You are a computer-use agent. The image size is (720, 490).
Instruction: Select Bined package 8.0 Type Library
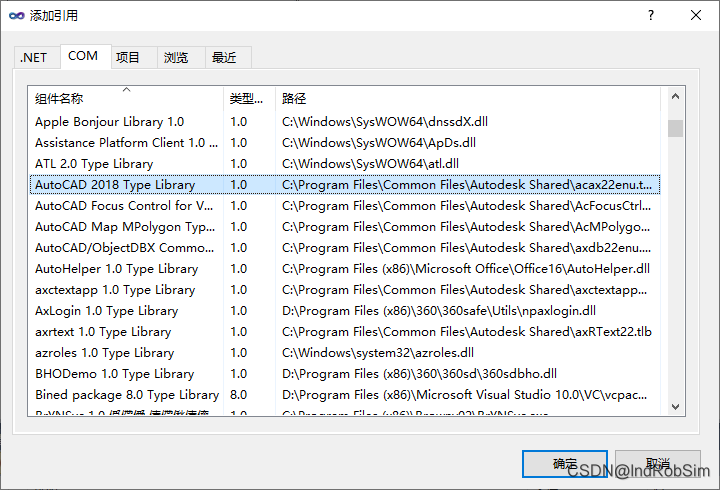pos(345,395)
